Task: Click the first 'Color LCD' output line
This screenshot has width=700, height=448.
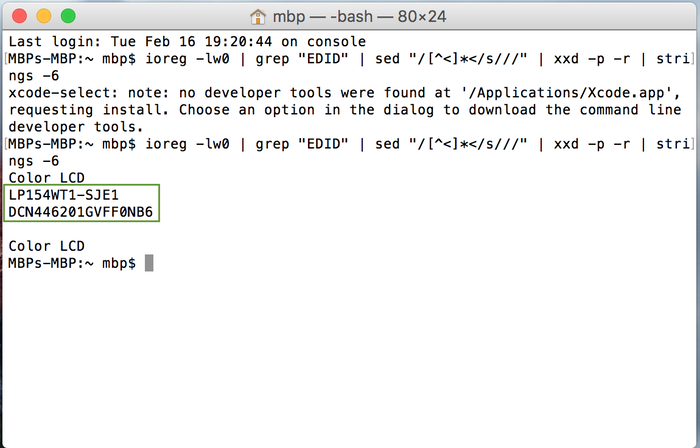Action: pyautogui.click(x=46, y=178)
